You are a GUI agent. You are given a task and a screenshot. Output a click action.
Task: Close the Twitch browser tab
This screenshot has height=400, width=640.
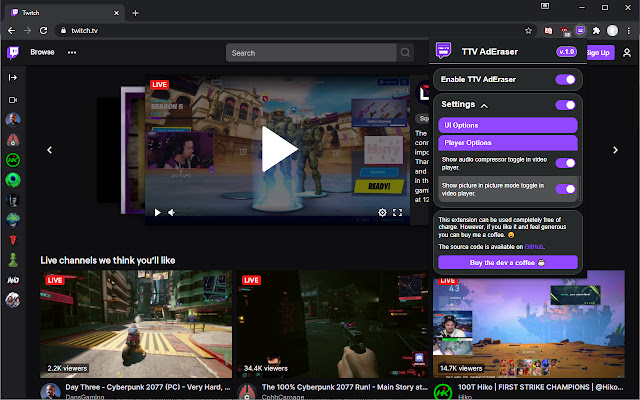point(116,13)
